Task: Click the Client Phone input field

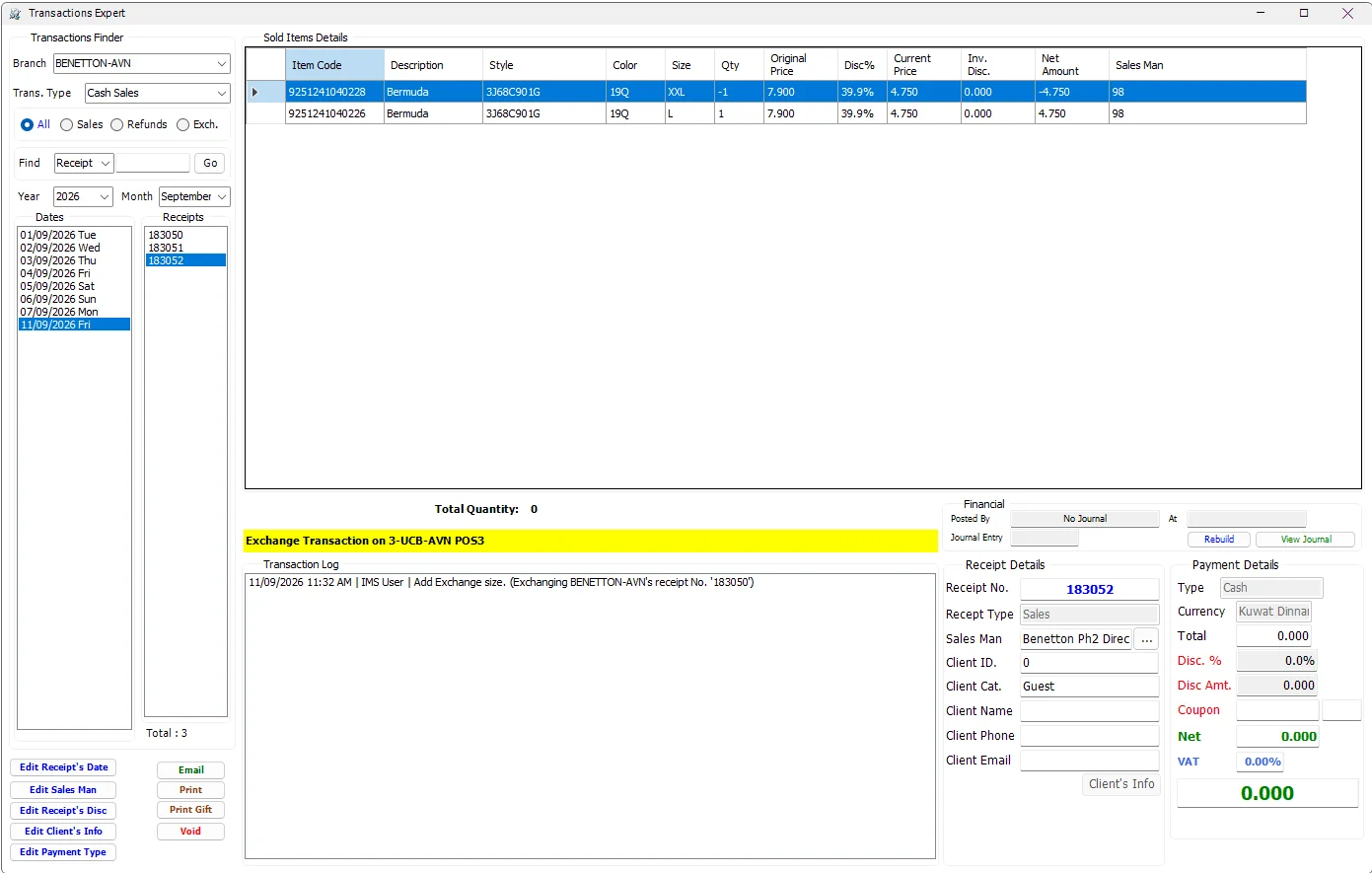Action: [x=1089, y=736]
